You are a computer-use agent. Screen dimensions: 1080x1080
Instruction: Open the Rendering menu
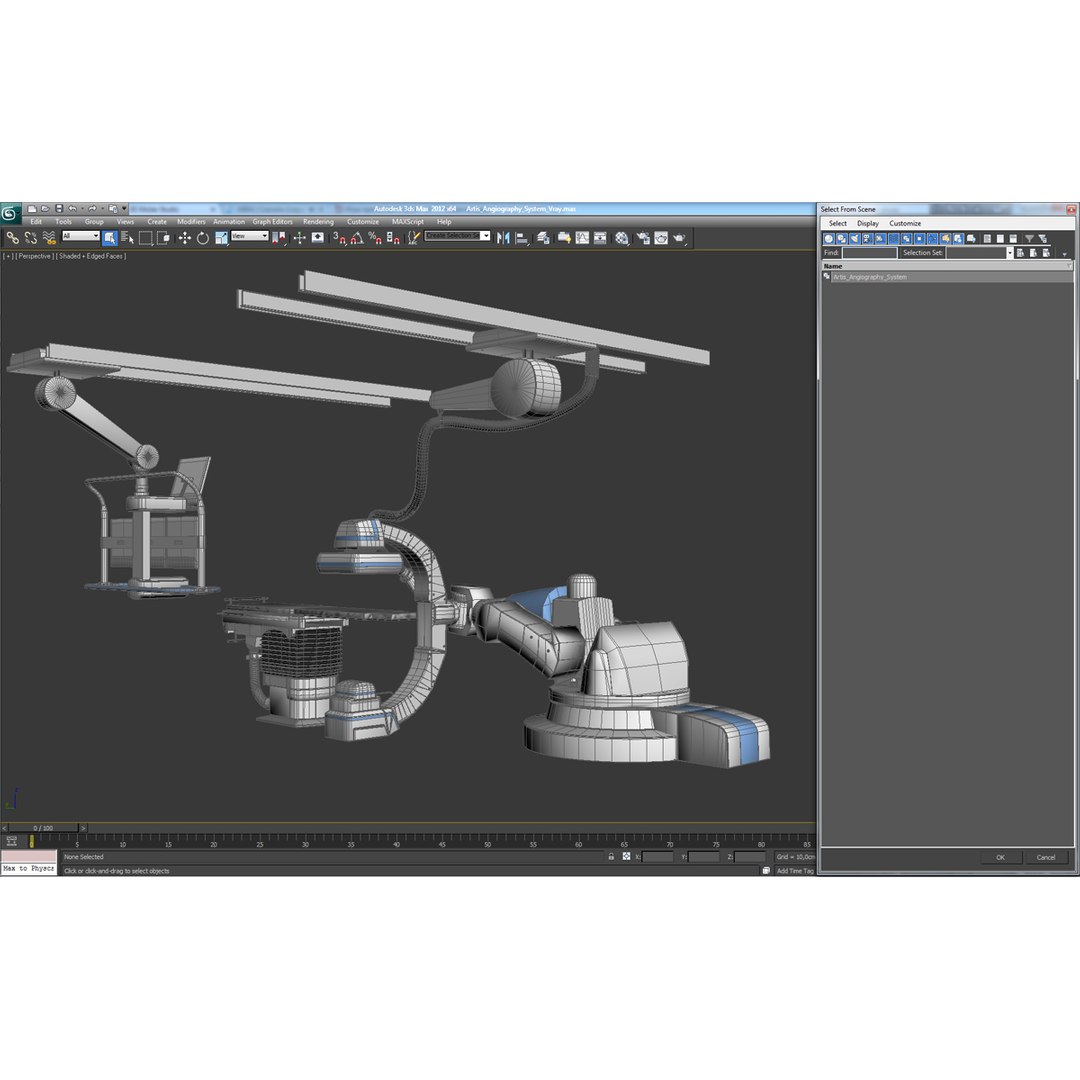tap(318, 222)
